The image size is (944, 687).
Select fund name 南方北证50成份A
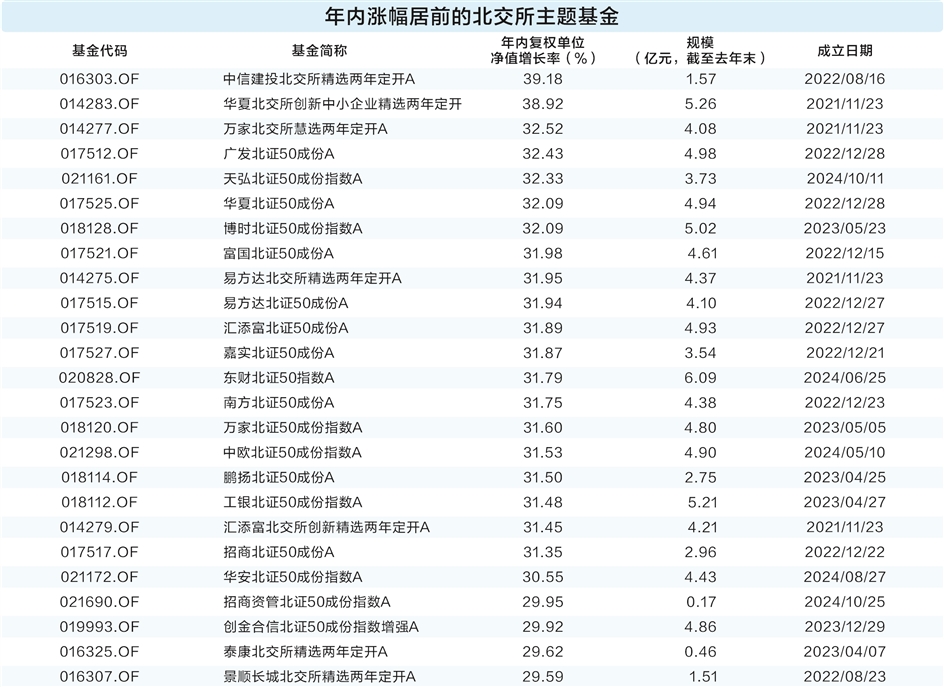(x=279, y=402)
